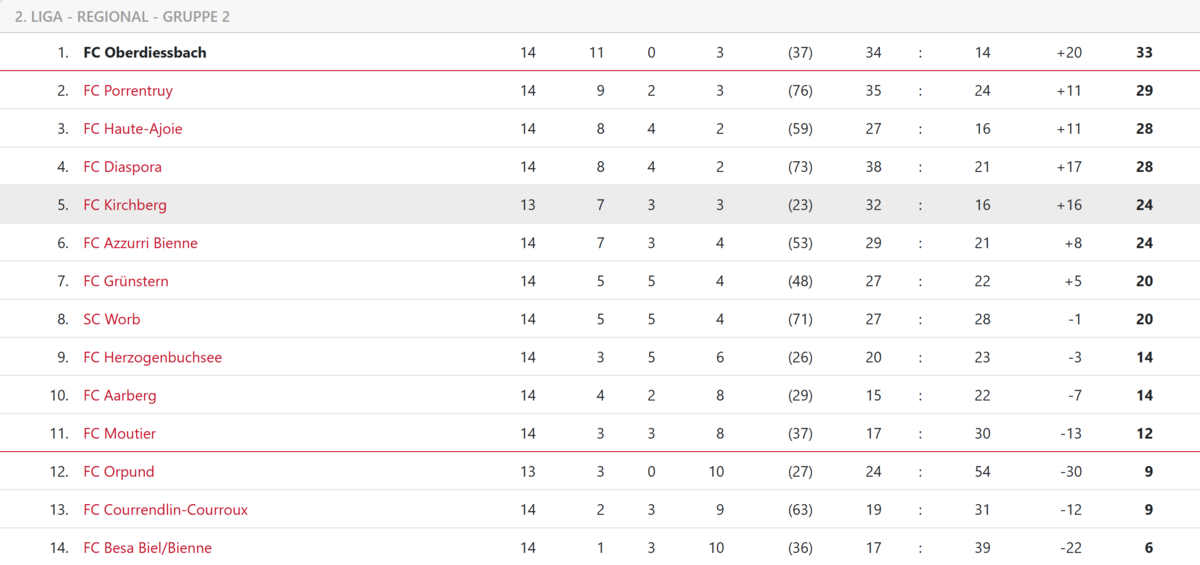Click FC Besa Biel/Bienne's 6 points value
The image size is (1200, 565).
coord(1148,548)
